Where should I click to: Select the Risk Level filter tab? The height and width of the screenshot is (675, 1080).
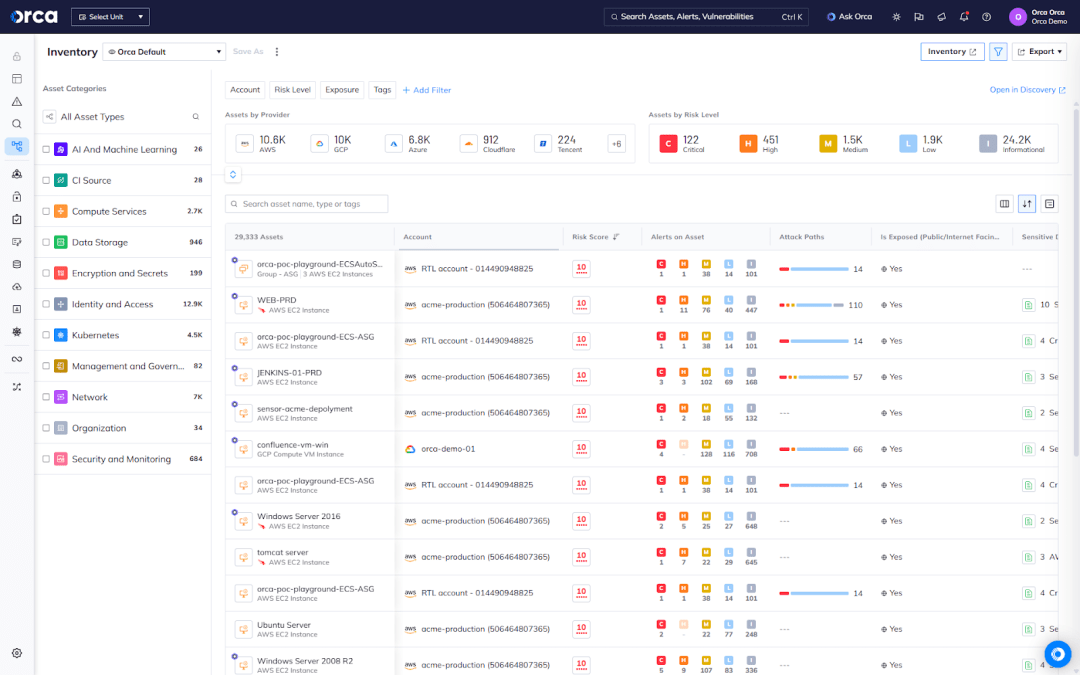tap(292, 89)
